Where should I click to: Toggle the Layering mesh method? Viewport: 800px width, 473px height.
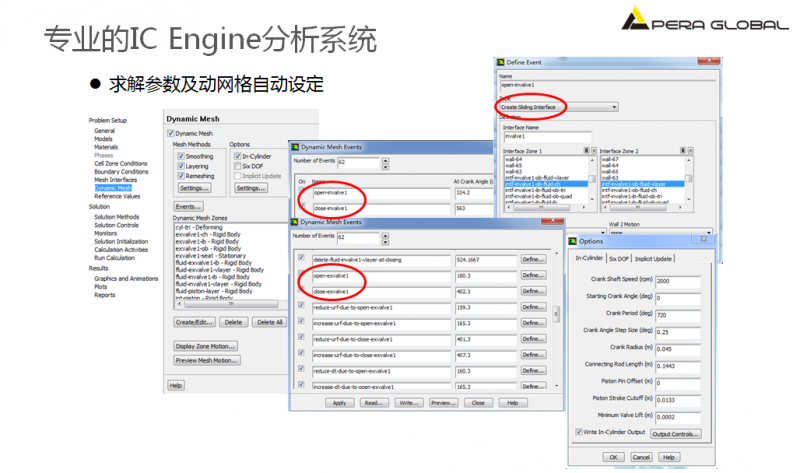click(x=181, y=166)
